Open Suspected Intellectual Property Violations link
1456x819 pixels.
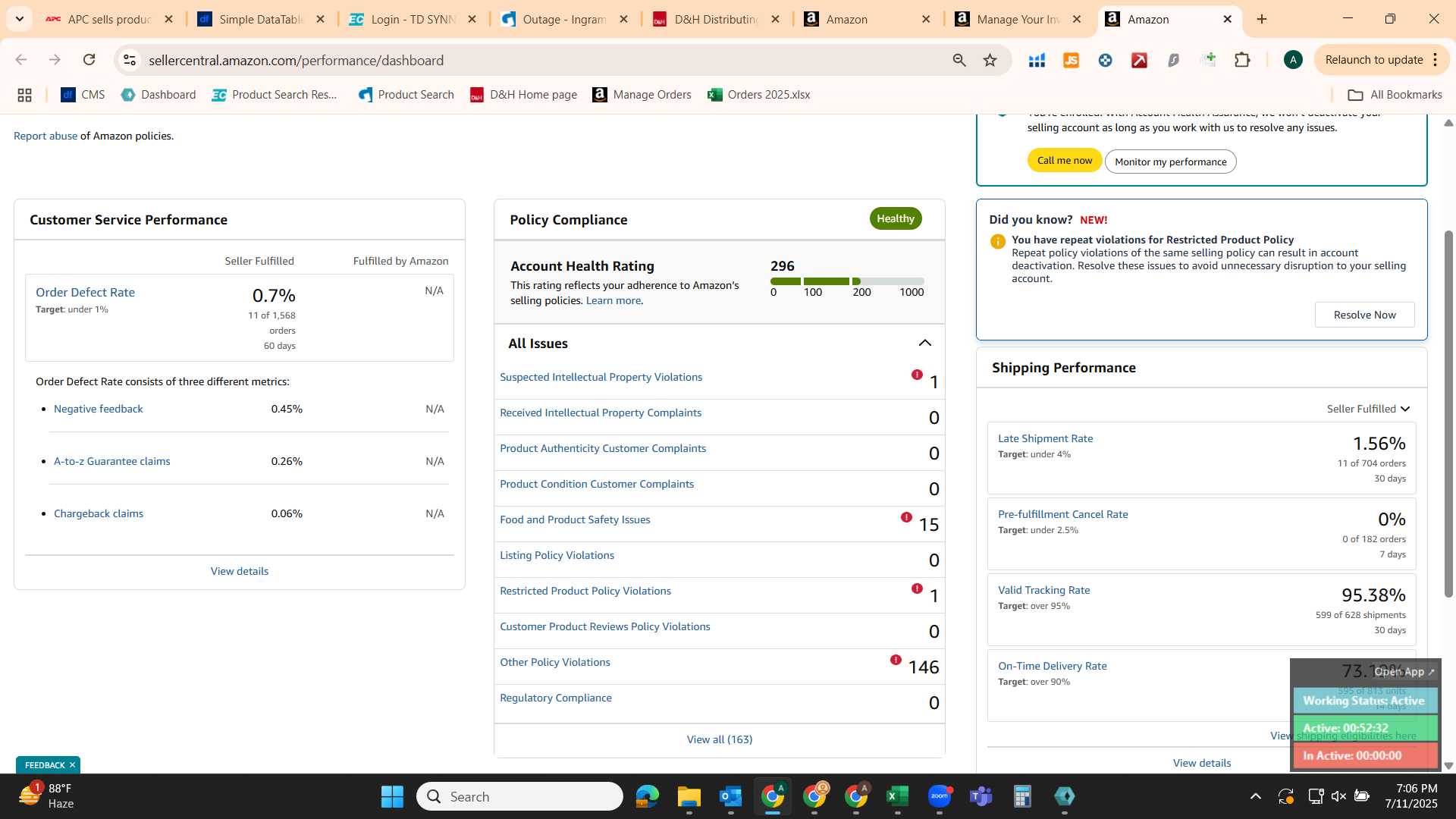[601, 377]
